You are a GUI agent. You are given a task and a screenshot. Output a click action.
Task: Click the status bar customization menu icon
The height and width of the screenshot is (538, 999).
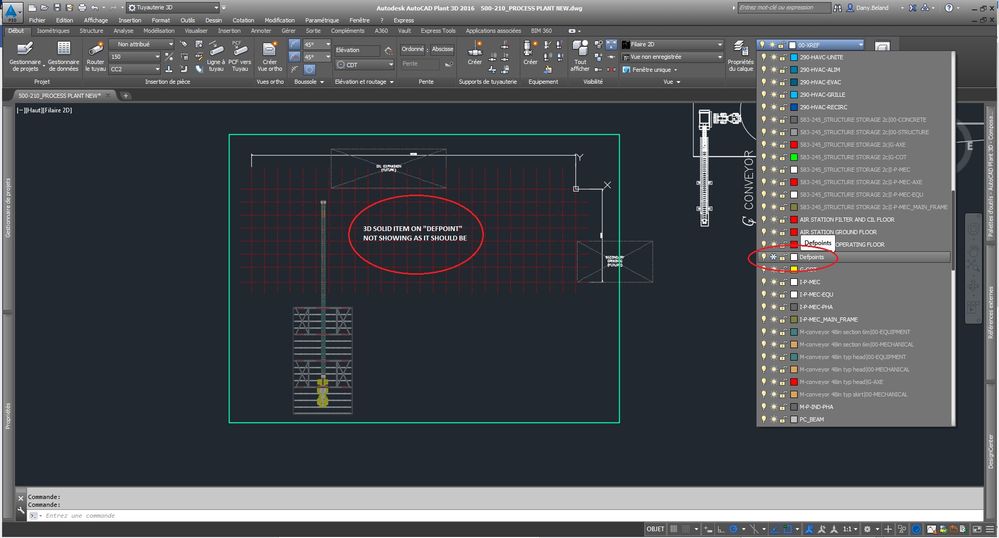click(x=990, y=529)
